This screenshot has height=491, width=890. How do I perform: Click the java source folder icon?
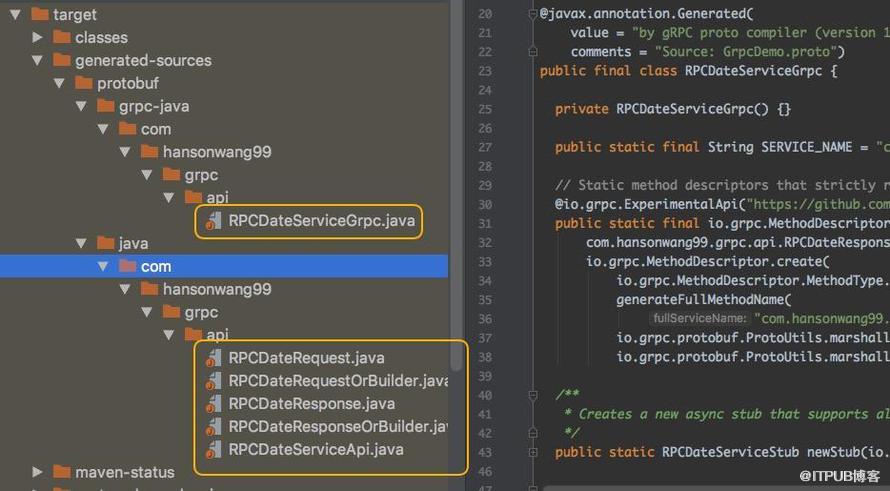coord(106,243)
